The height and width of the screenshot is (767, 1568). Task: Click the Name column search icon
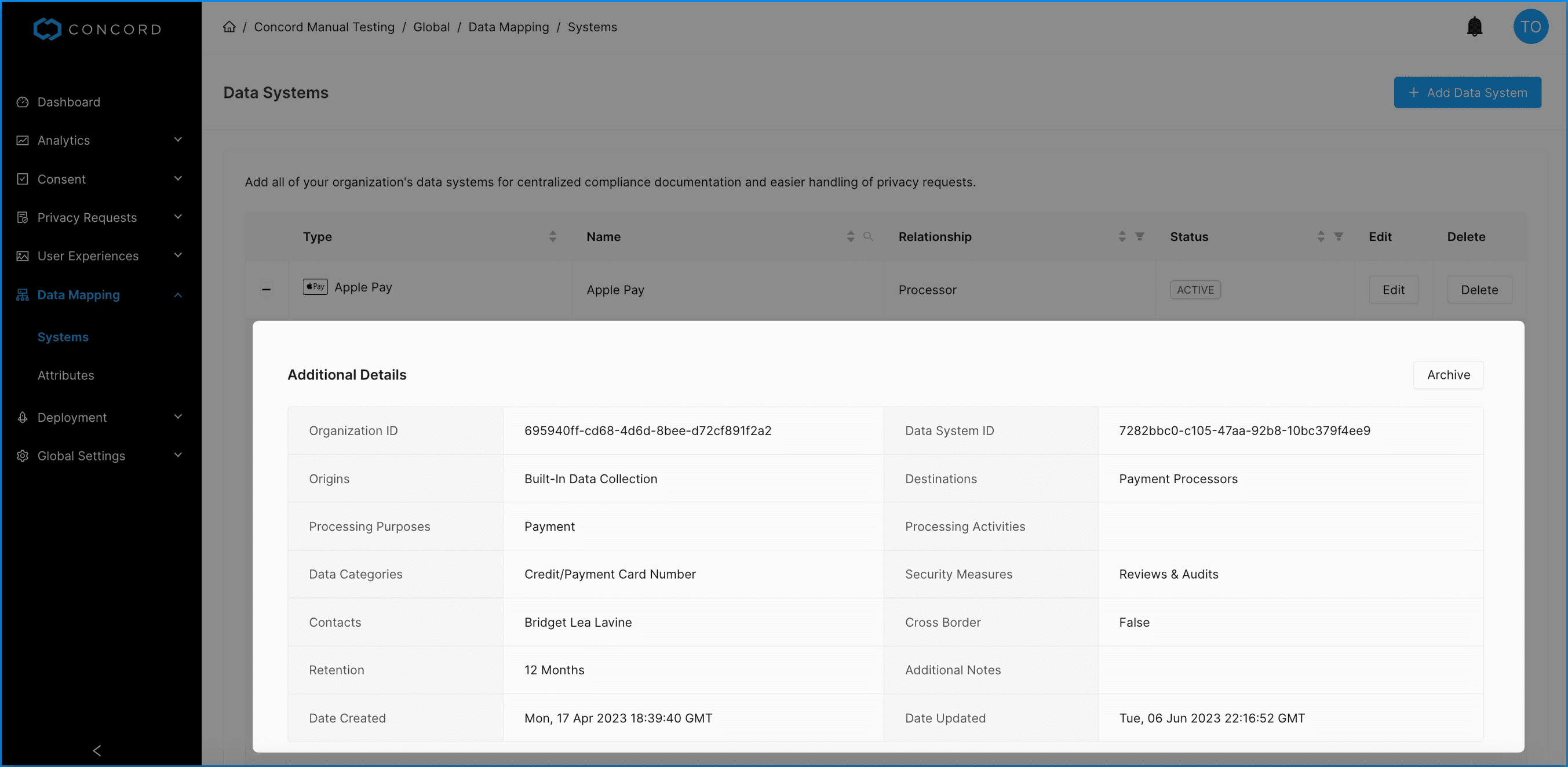click(868, 237)
